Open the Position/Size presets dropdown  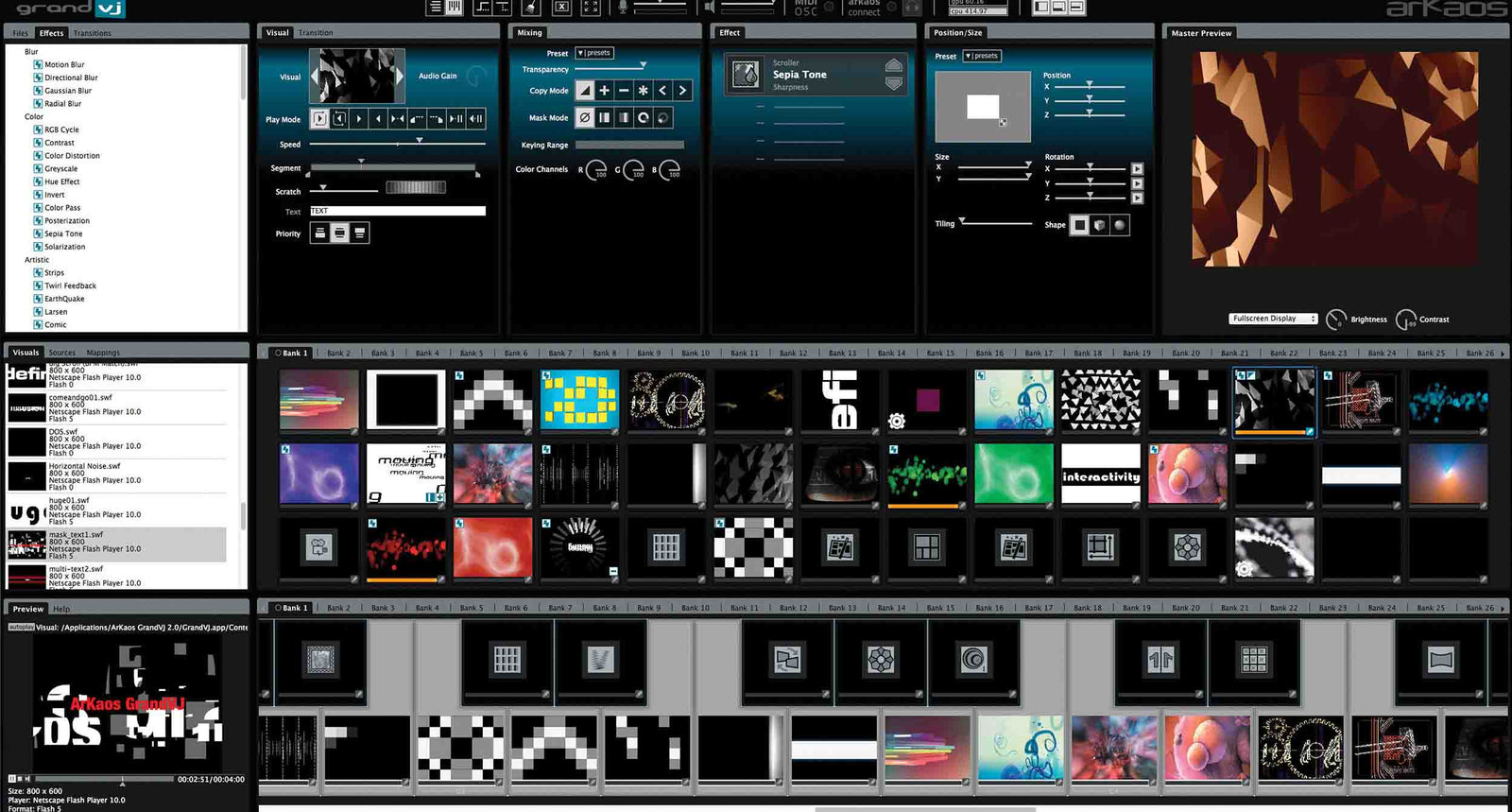[982, 56]
